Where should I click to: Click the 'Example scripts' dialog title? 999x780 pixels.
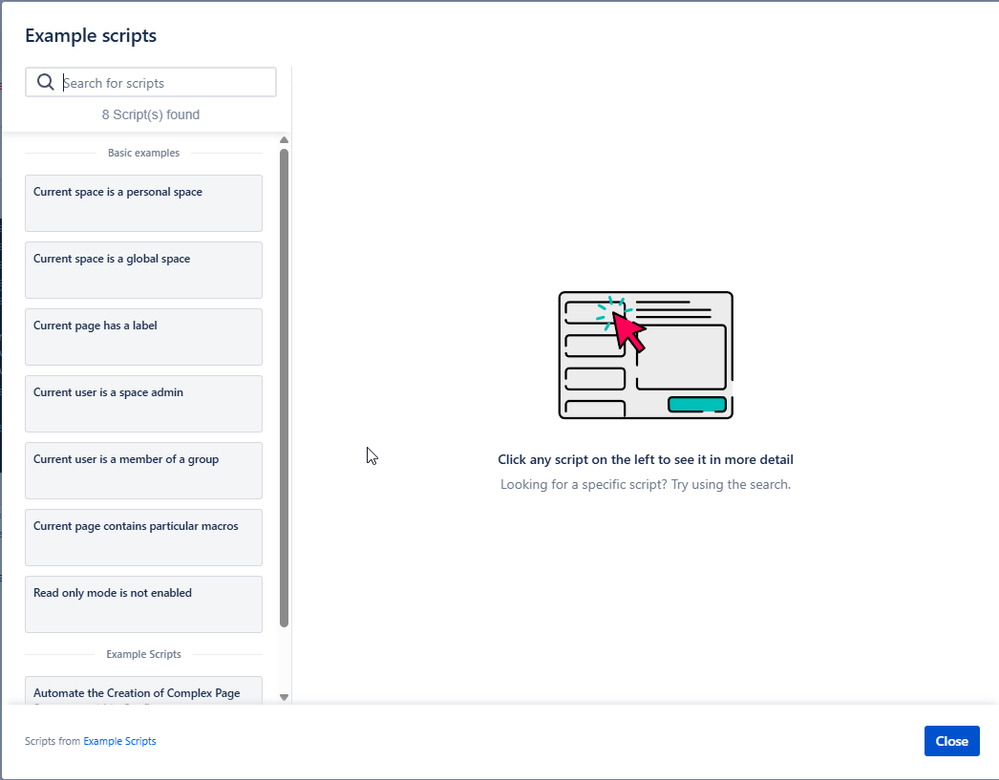pos(90,35)
